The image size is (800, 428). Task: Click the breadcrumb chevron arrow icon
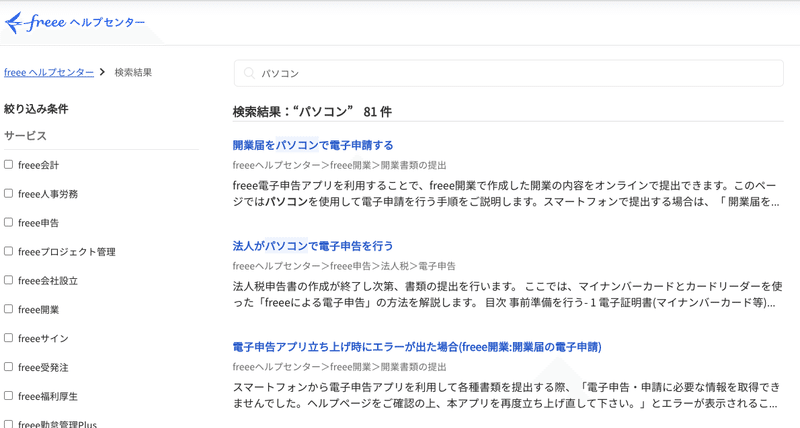click(x=102, y=72)
